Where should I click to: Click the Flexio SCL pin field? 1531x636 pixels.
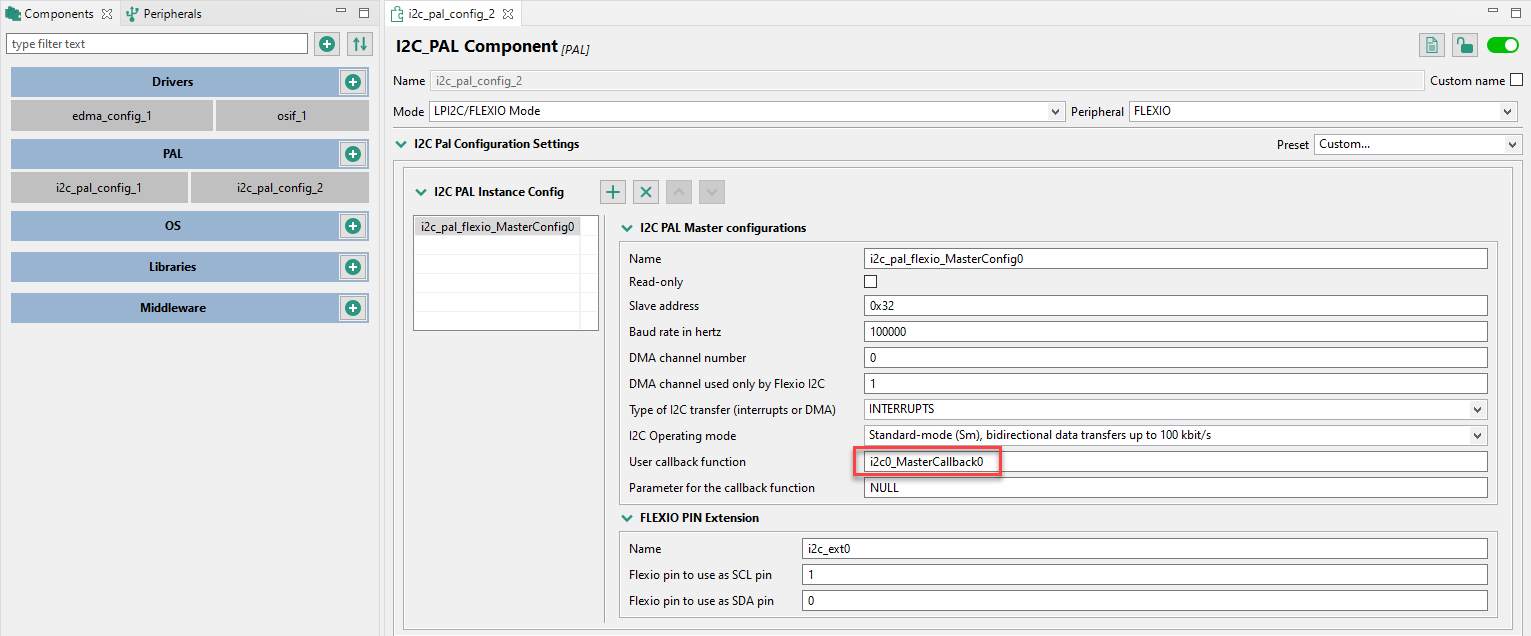[x=1146, y=575]
